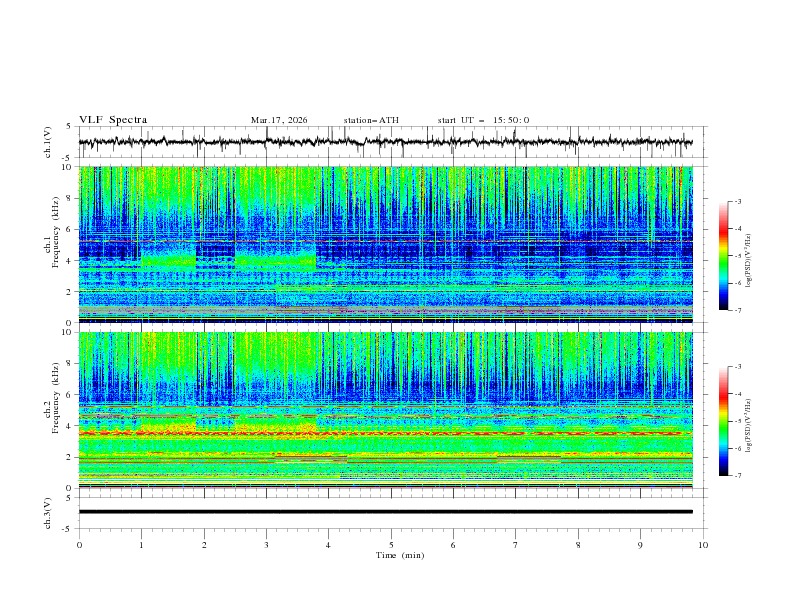
Task: Click the ch.1 colorbar 'log(PSD)(V²/Hz)' label
Action: 749,261
